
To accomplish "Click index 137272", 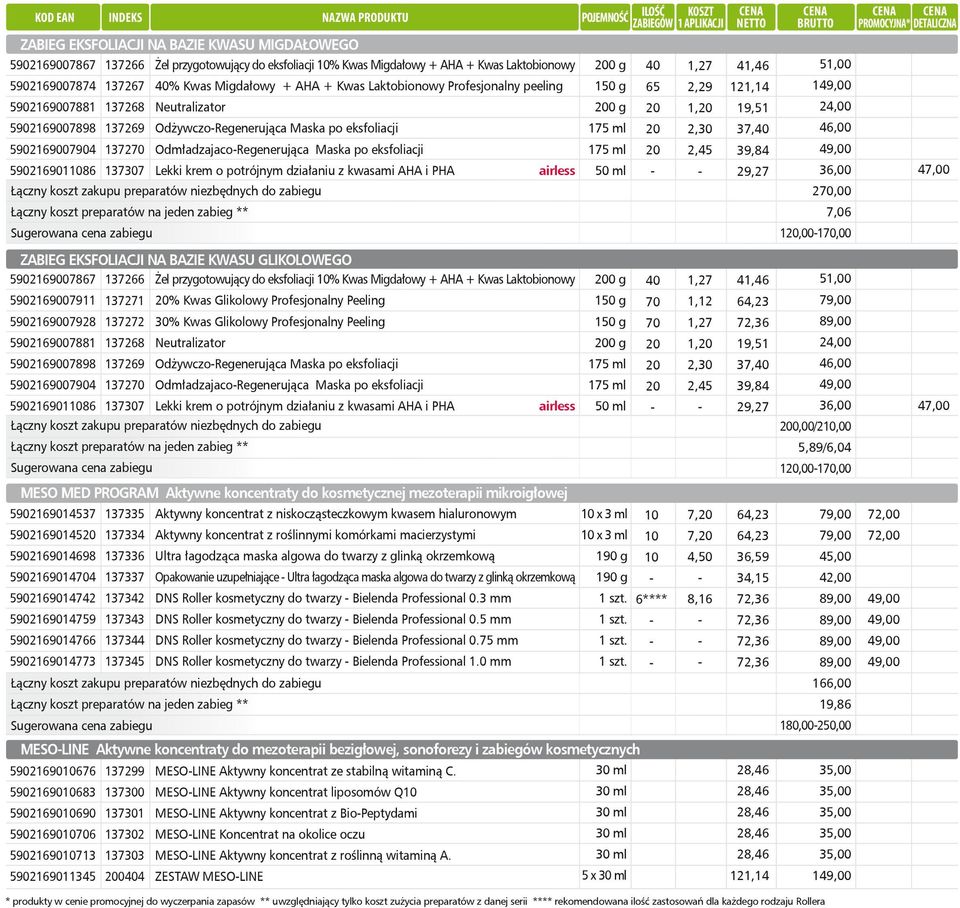I will click(x=125, y=322).
